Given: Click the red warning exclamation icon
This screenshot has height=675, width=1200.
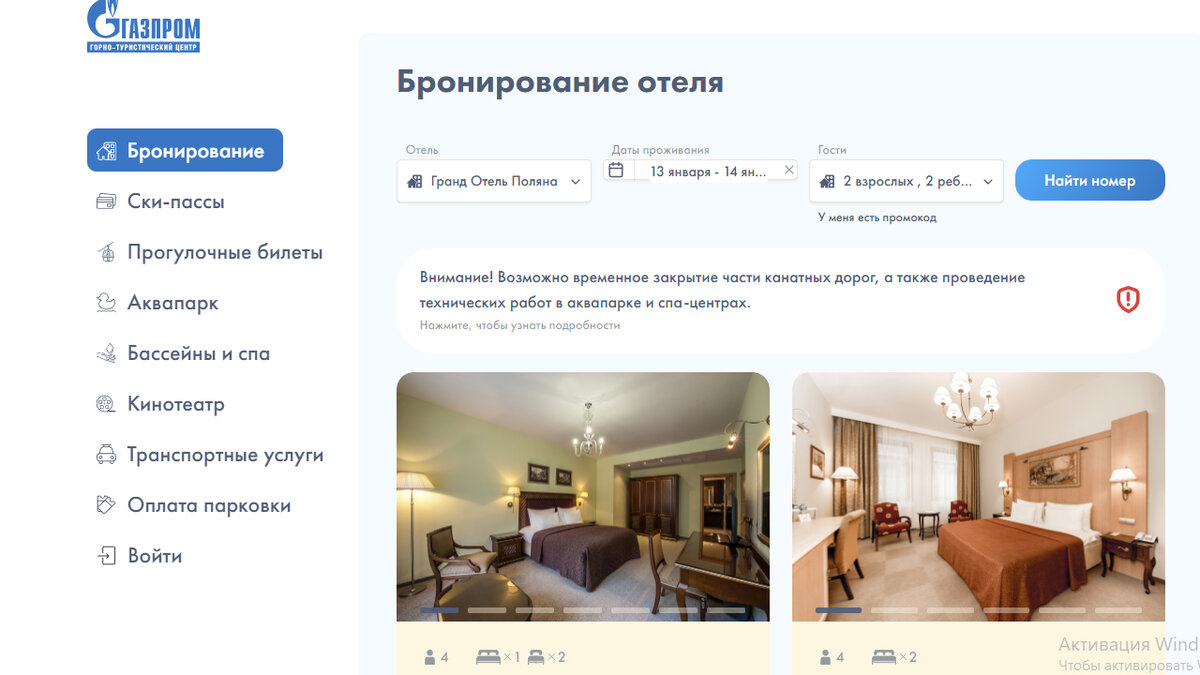Looking at the screenshot, I should 1128,301.
